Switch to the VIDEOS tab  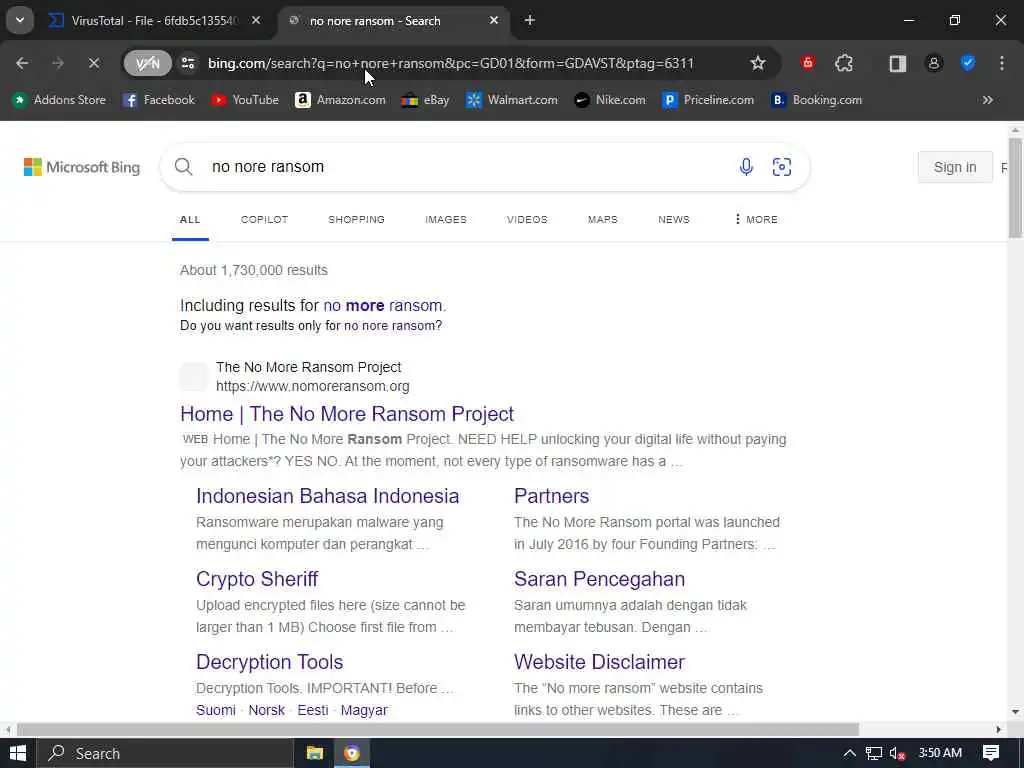coord(527,220)
